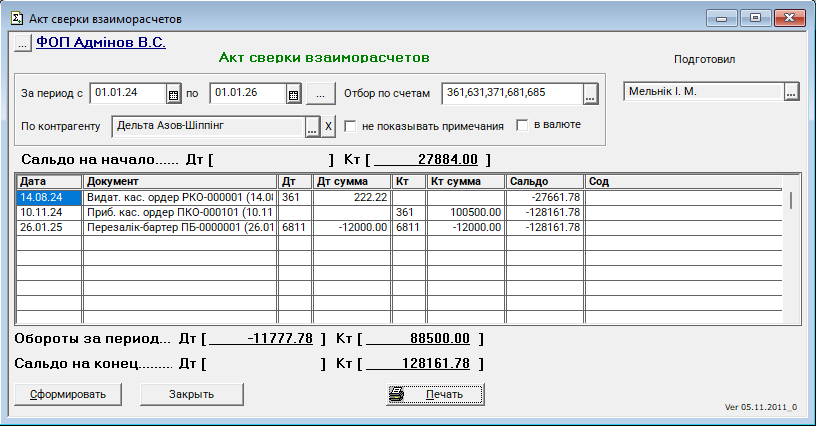Screen dimensions: 816x426
Task: Open calendar picker for the start date
Action: (173, 94)
